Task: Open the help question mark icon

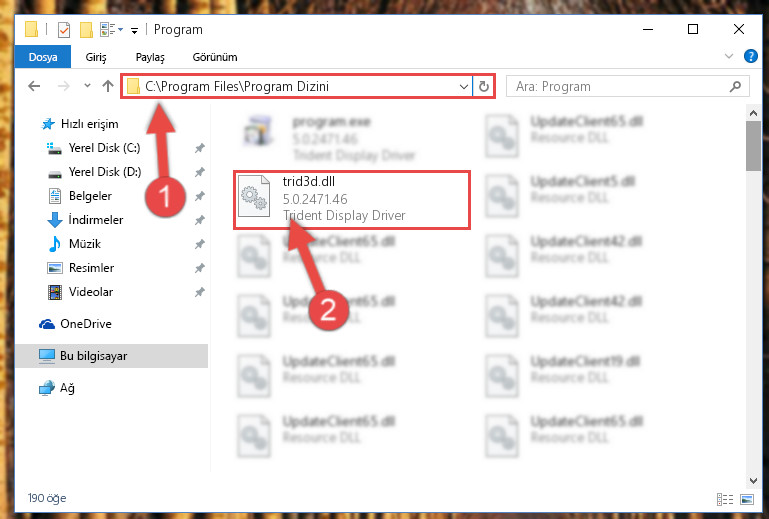Action: point(750,56)
